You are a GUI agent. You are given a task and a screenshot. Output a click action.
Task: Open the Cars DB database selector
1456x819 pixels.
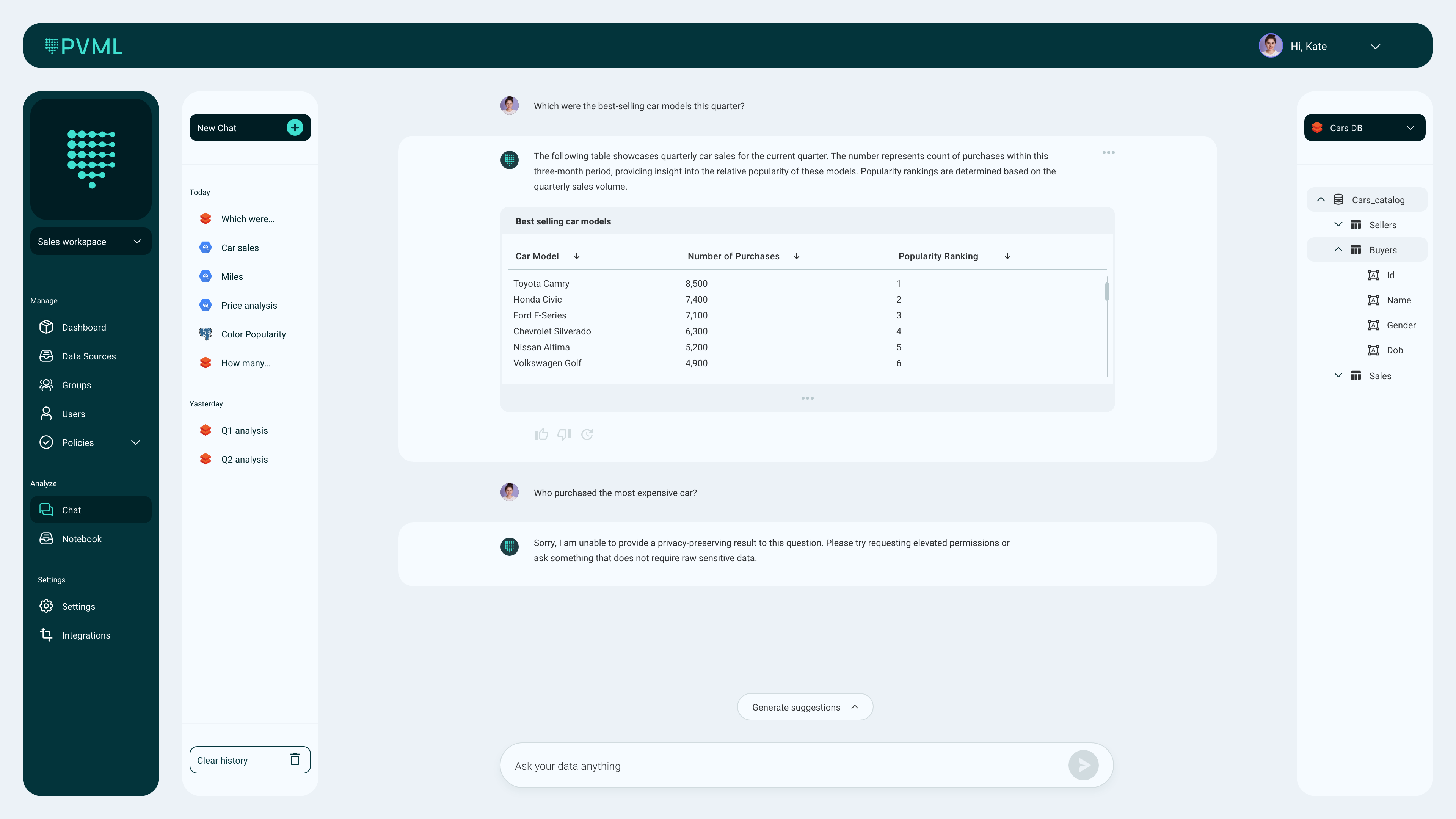[1364, 128]
